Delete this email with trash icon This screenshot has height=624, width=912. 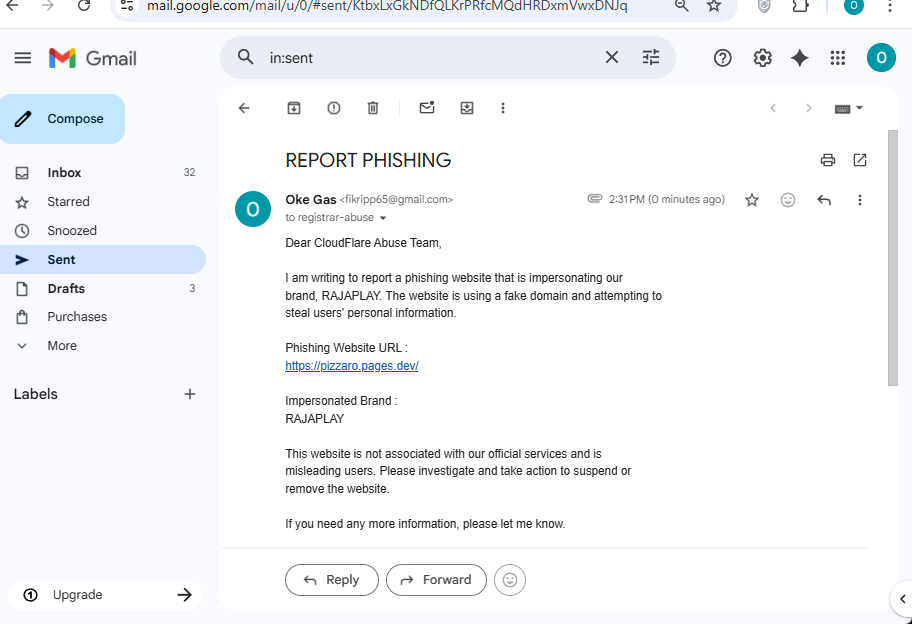pos(373,108)
